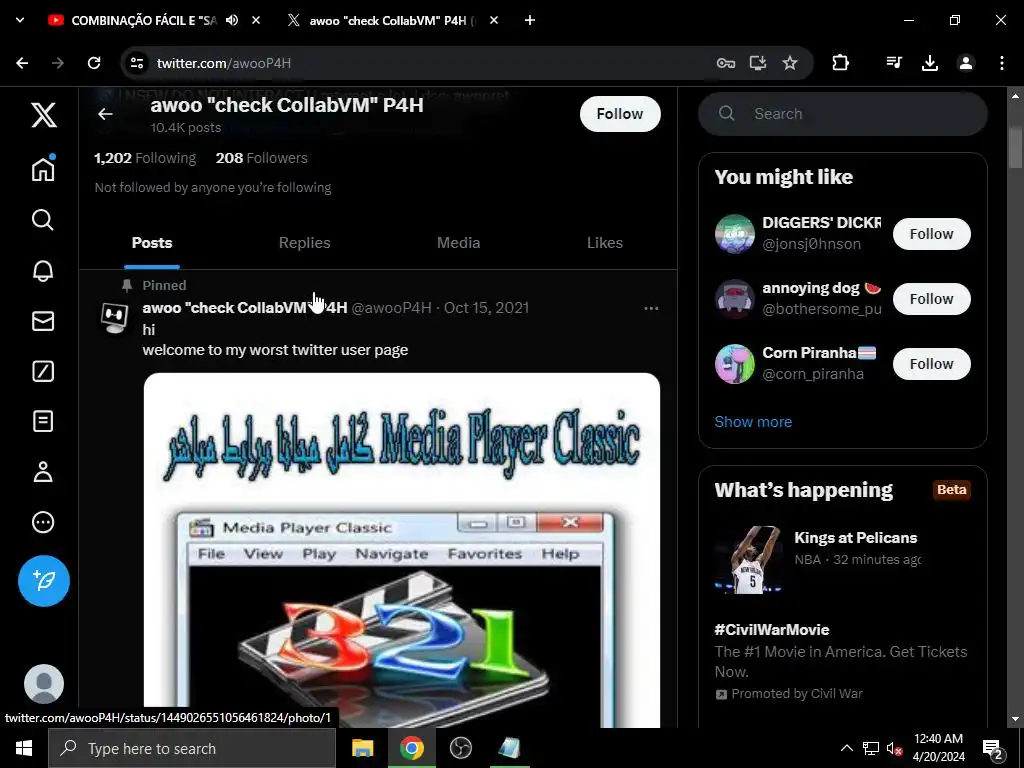1024x768 pixels.
Task: Follow awoo "check CollabVM" P4H
Action: (x=620, y=114)
